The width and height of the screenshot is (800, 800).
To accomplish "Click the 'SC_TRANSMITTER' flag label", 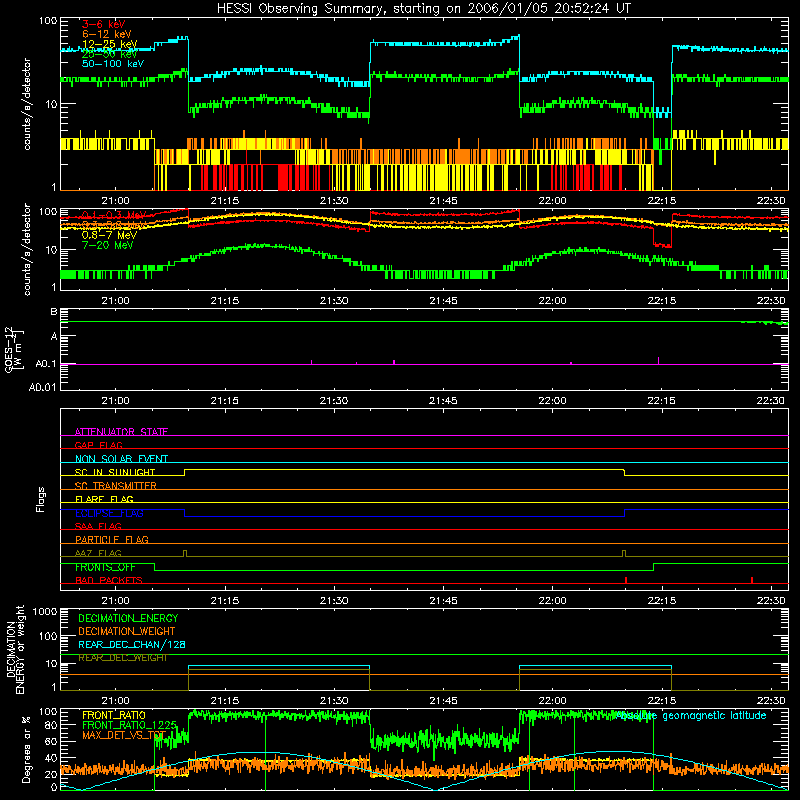I will click(116, 486).
